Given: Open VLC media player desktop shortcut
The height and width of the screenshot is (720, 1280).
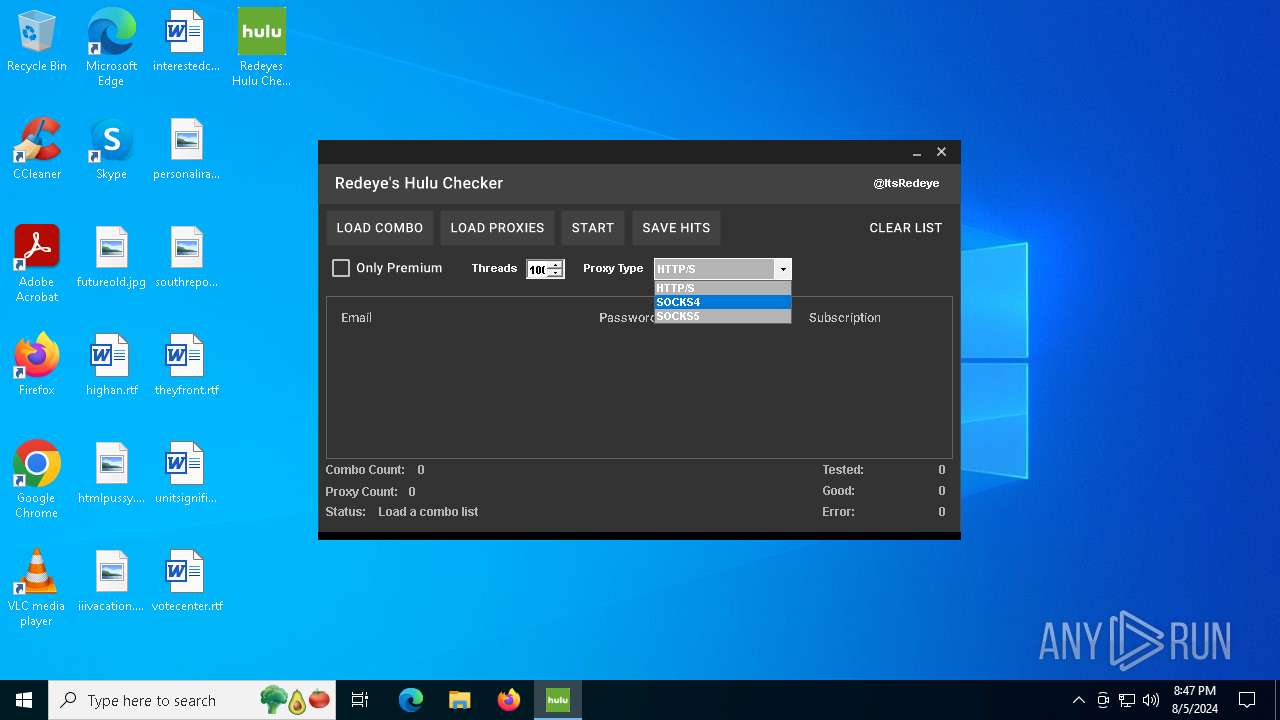Looking at the screenshot, I should 37,588.
